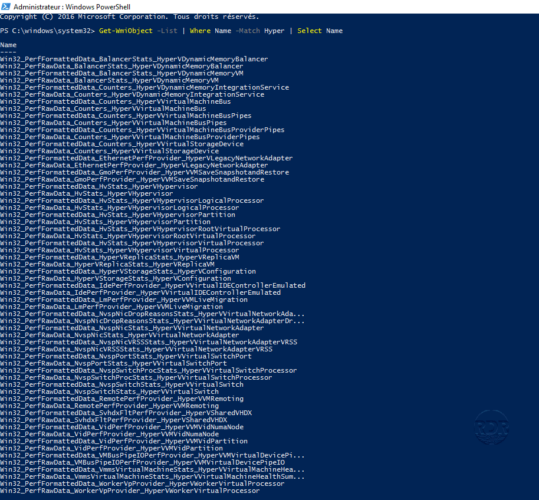Image resolution: width=539 pixels, height=500 pixels.
Task: Click the -Match operator in the command
Action: tap(248, 31)
